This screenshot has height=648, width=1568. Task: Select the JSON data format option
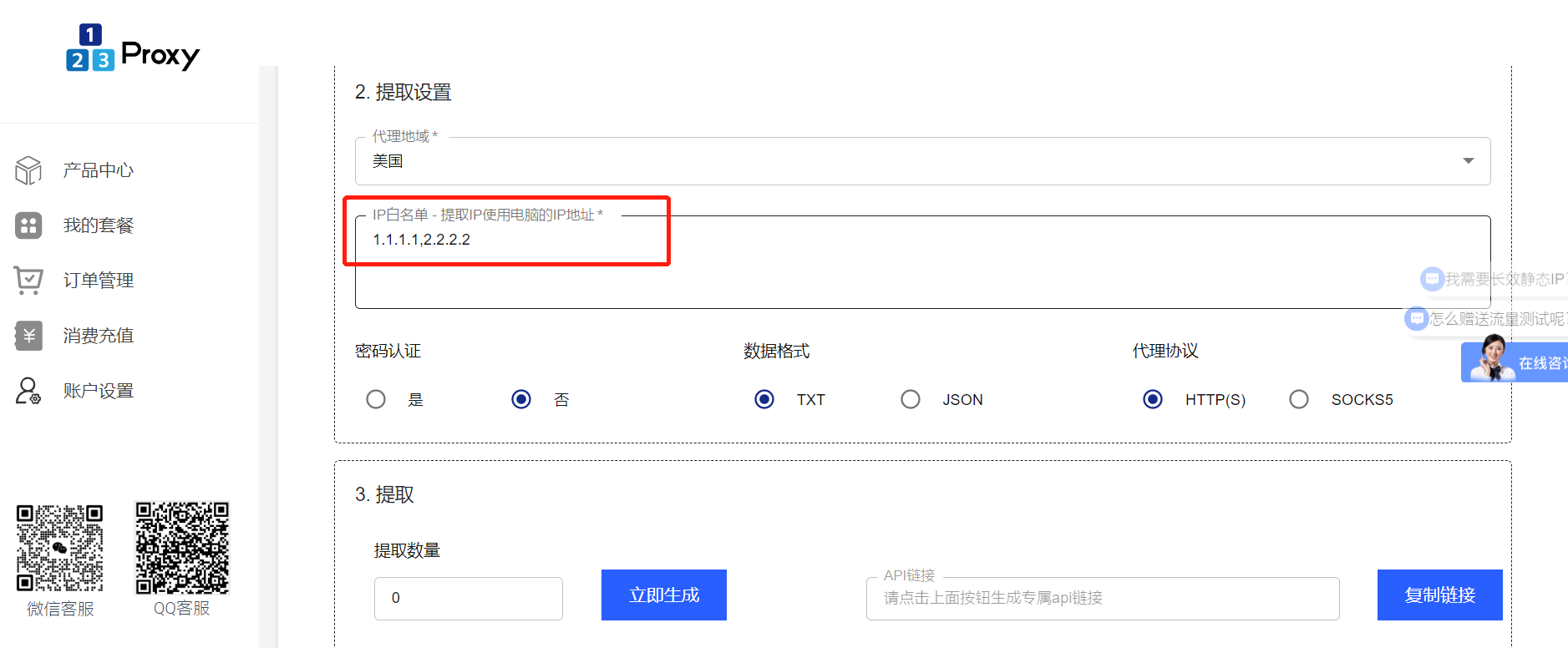911,400
